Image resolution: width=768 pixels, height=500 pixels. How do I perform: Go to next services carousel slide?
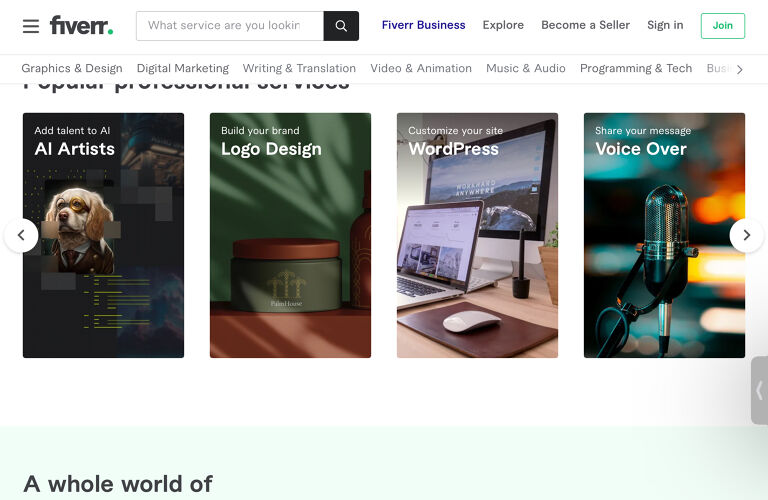(x=746, y=236)
